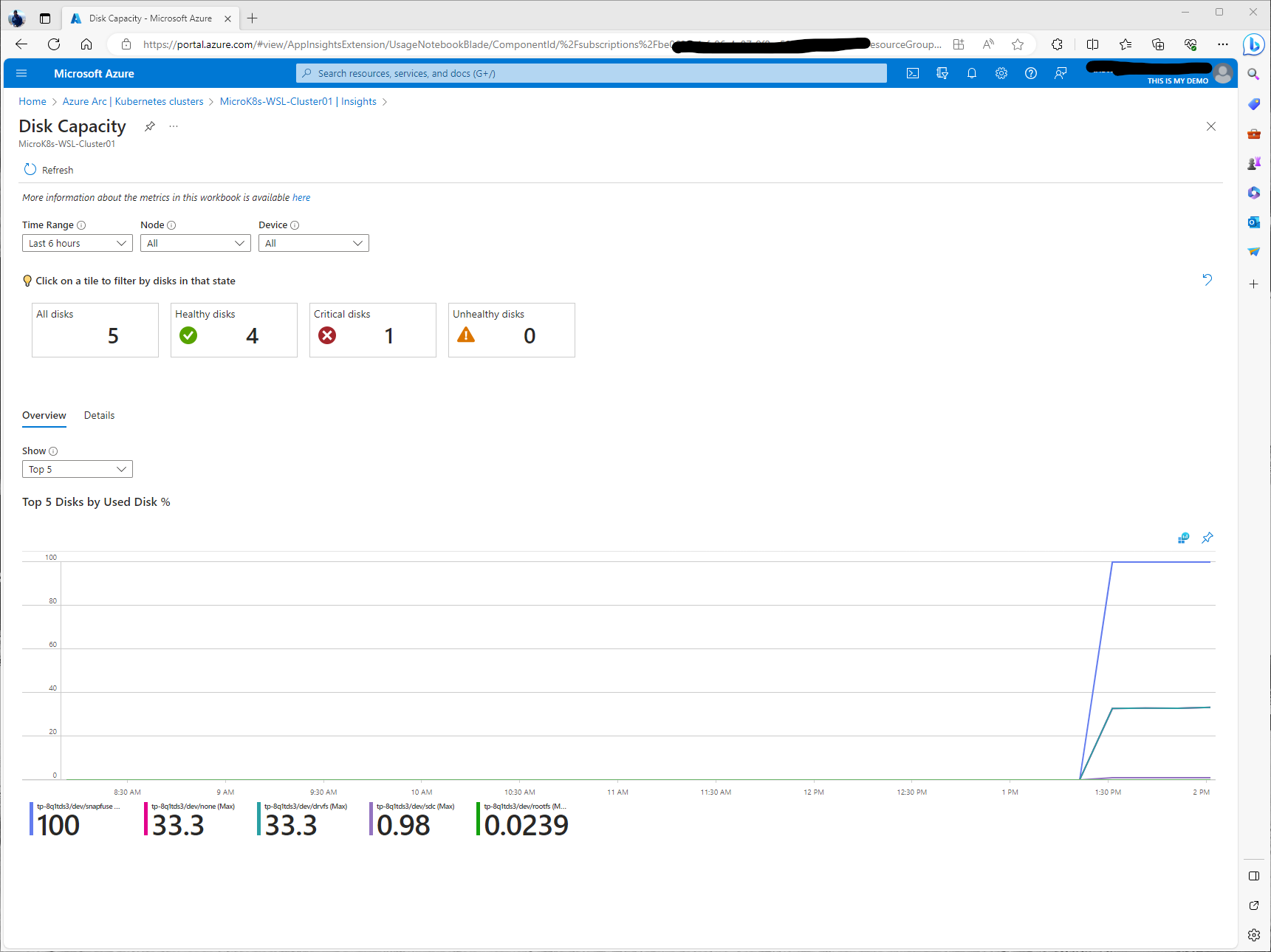Click the Refresh button
This screenshot has height=952, width=1271.
[x=49, y=170]
